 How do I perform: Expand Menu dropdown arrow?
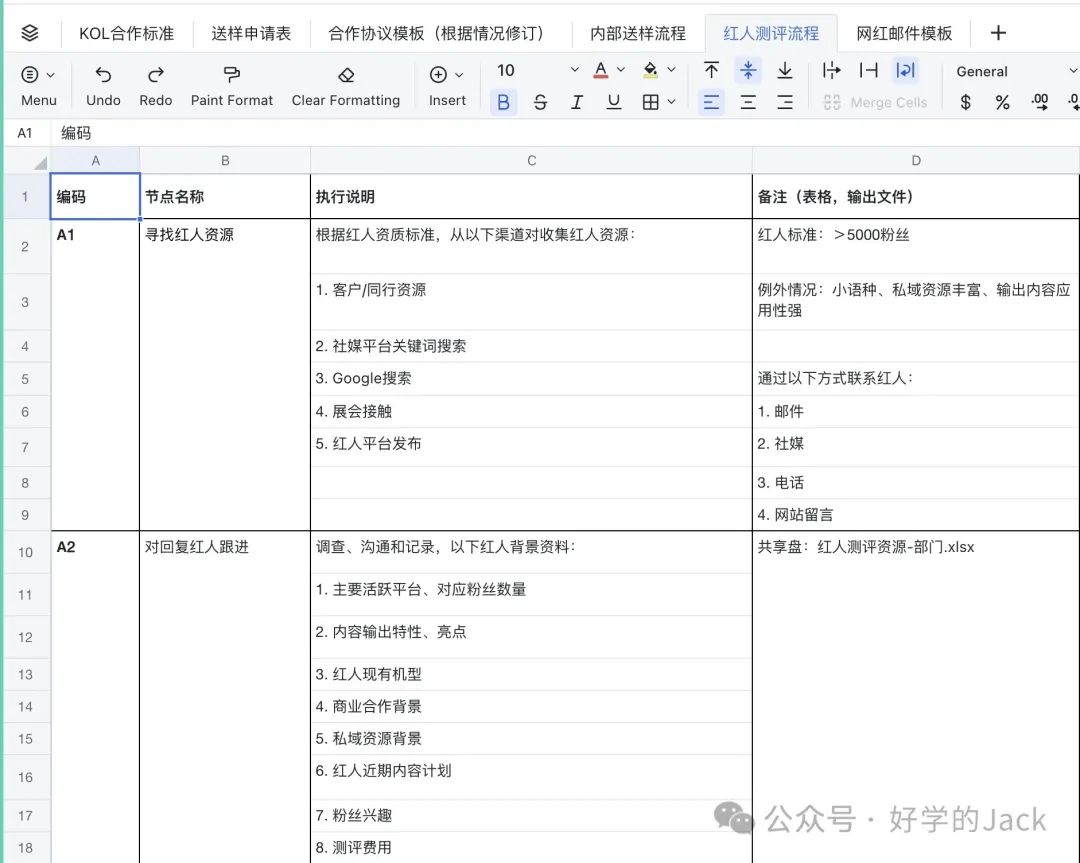pyautogui.click(x=50, y=74)
